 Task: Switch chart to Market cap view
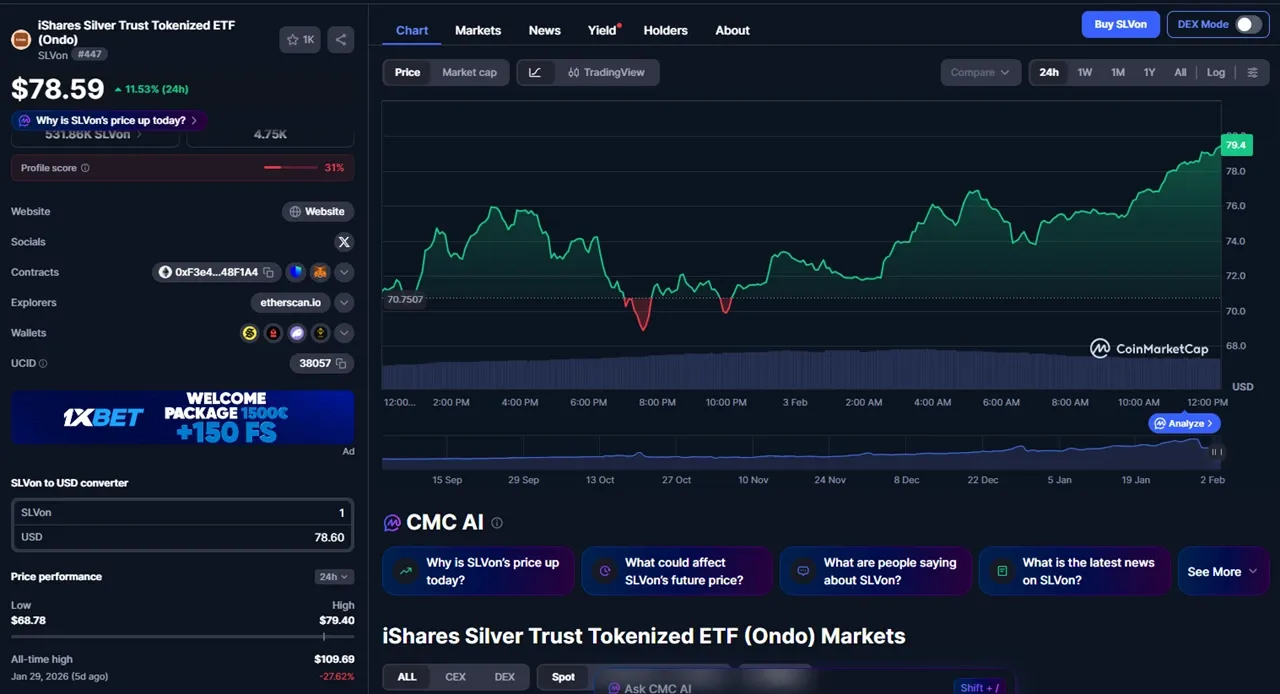pyautogui.click(x=469, y=72)
